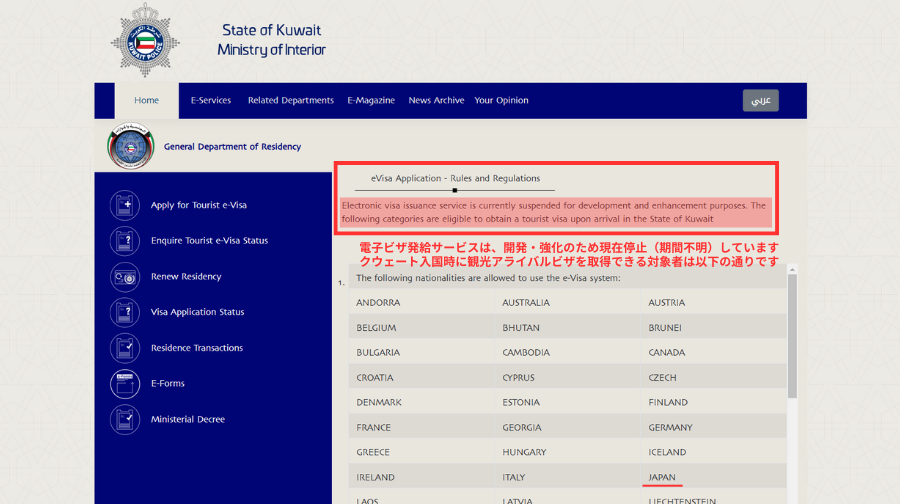The height and width of the screenshot is (504, 900).
Task: Open the E-Services menu
Action: pyautogui.click(x=211, y=100)
